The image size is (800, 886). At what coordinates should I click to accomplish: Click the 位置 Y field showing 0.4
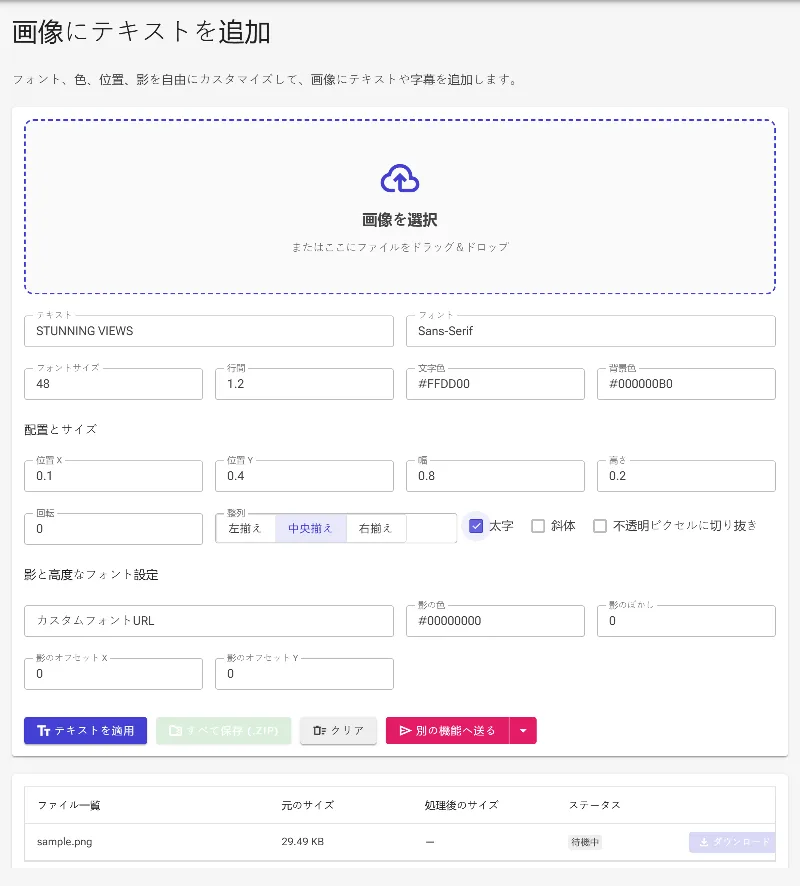click(304, 476)
